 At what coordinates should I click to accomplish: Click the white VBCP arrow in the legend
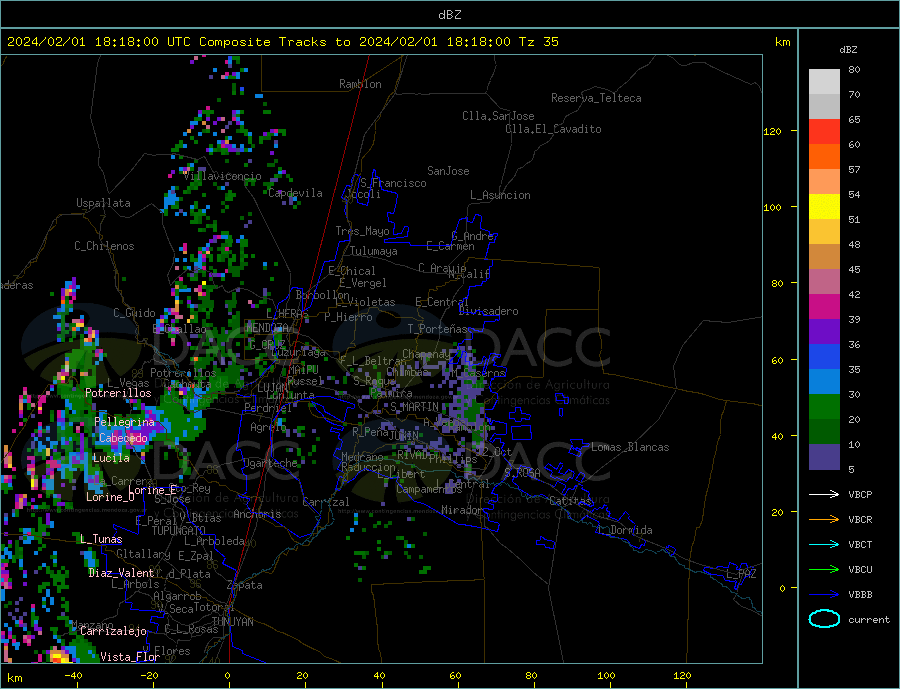[824, 494]
